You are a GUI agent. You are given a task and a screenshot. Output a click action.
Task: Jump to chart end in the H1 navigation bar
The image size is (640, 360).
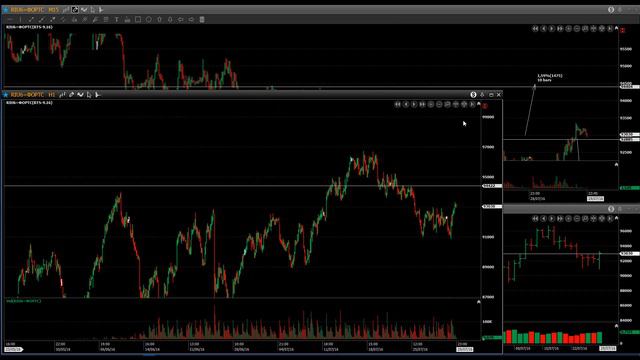coord(422,105)
